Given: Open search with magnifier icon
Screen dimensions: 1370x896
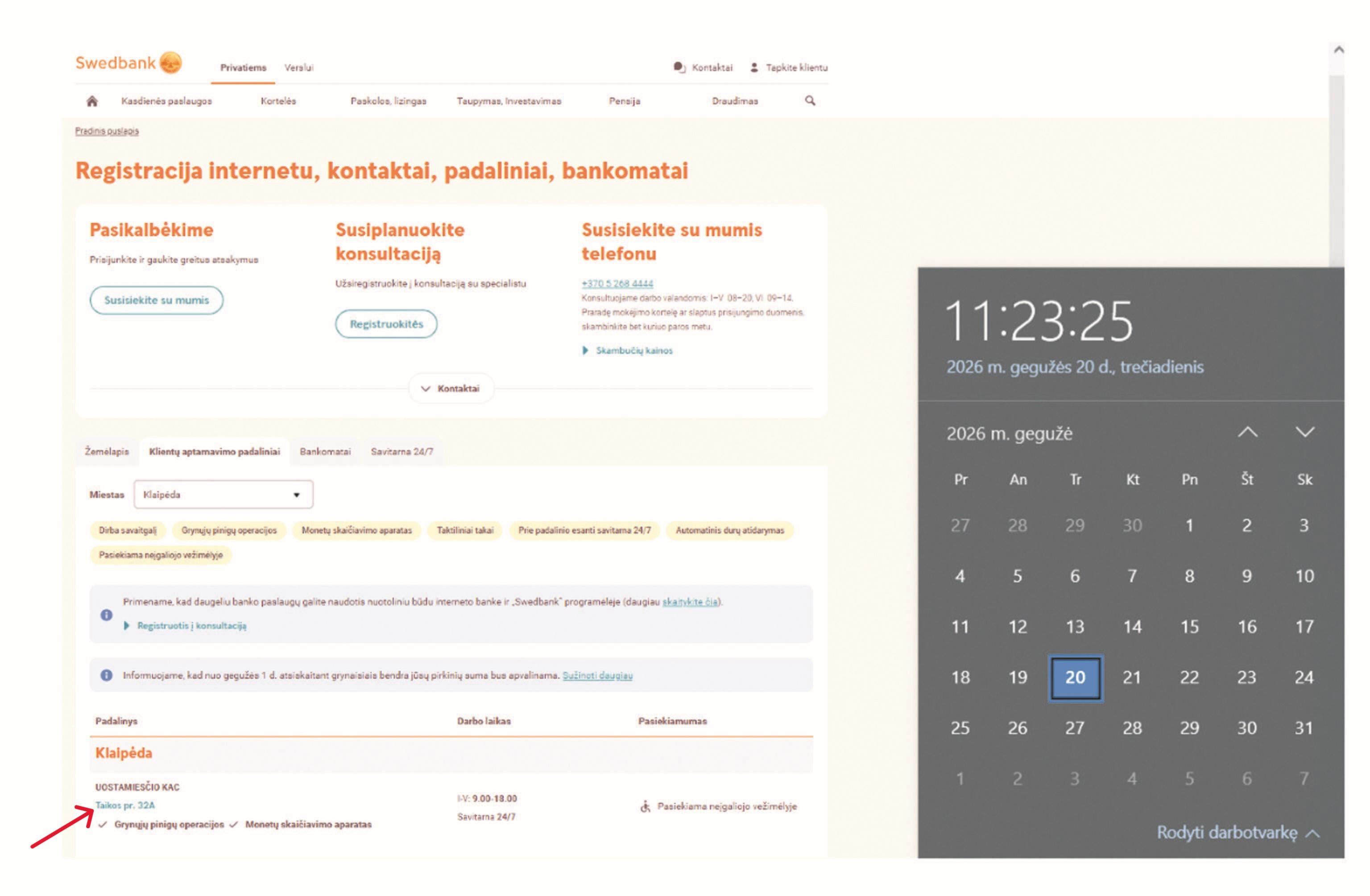Looking at the screenshot, I should (810, 101).
